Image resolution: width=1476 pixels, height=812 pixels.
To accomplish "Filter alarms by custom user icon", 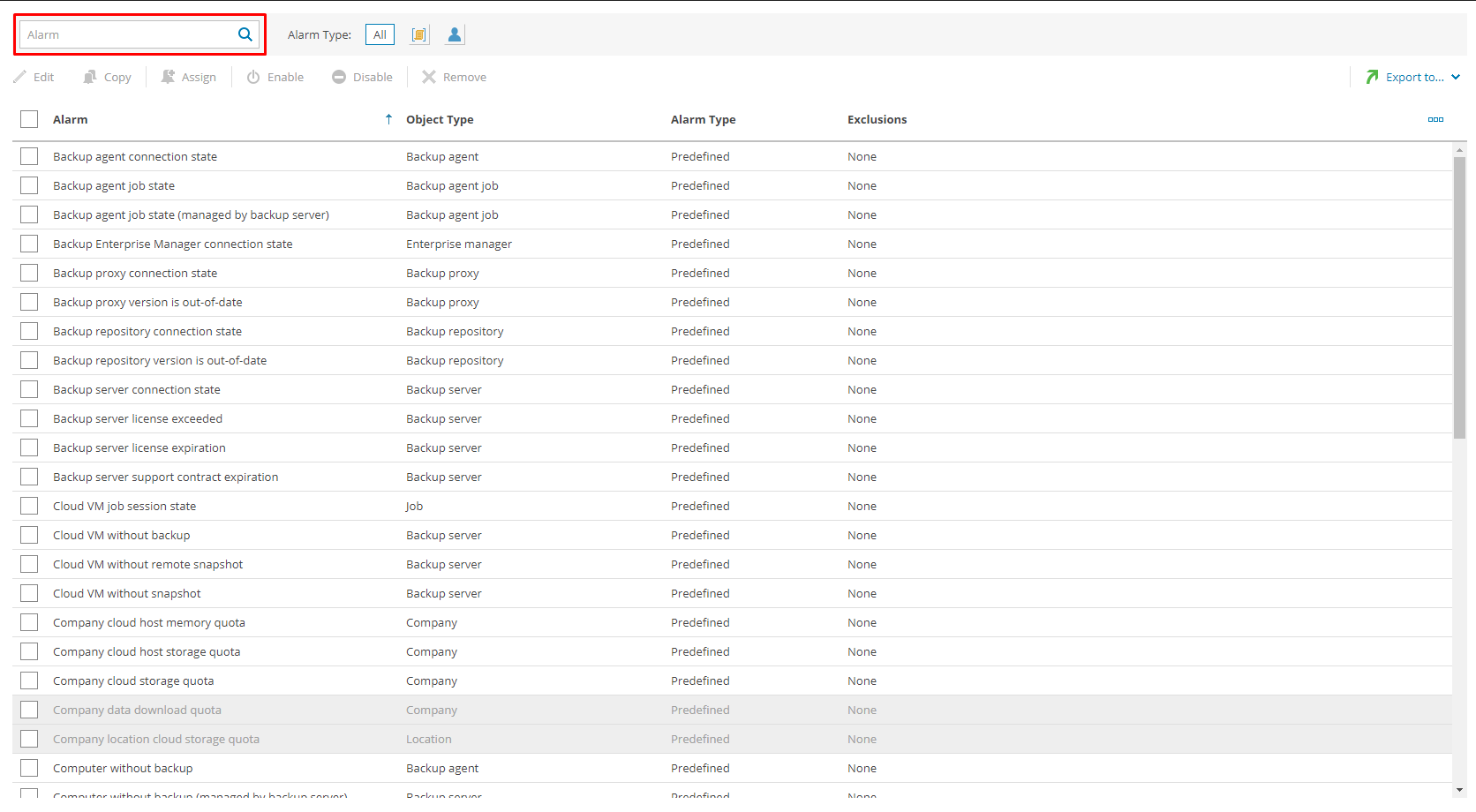I will (455, 34).
